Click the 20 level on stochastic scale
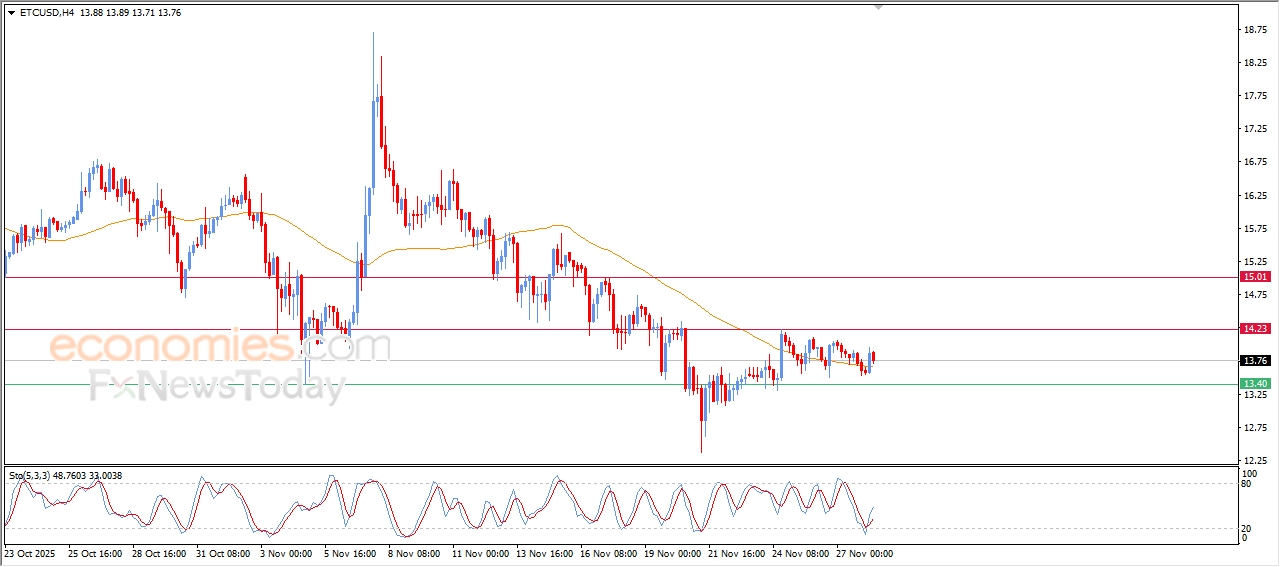 (1246, 528)
